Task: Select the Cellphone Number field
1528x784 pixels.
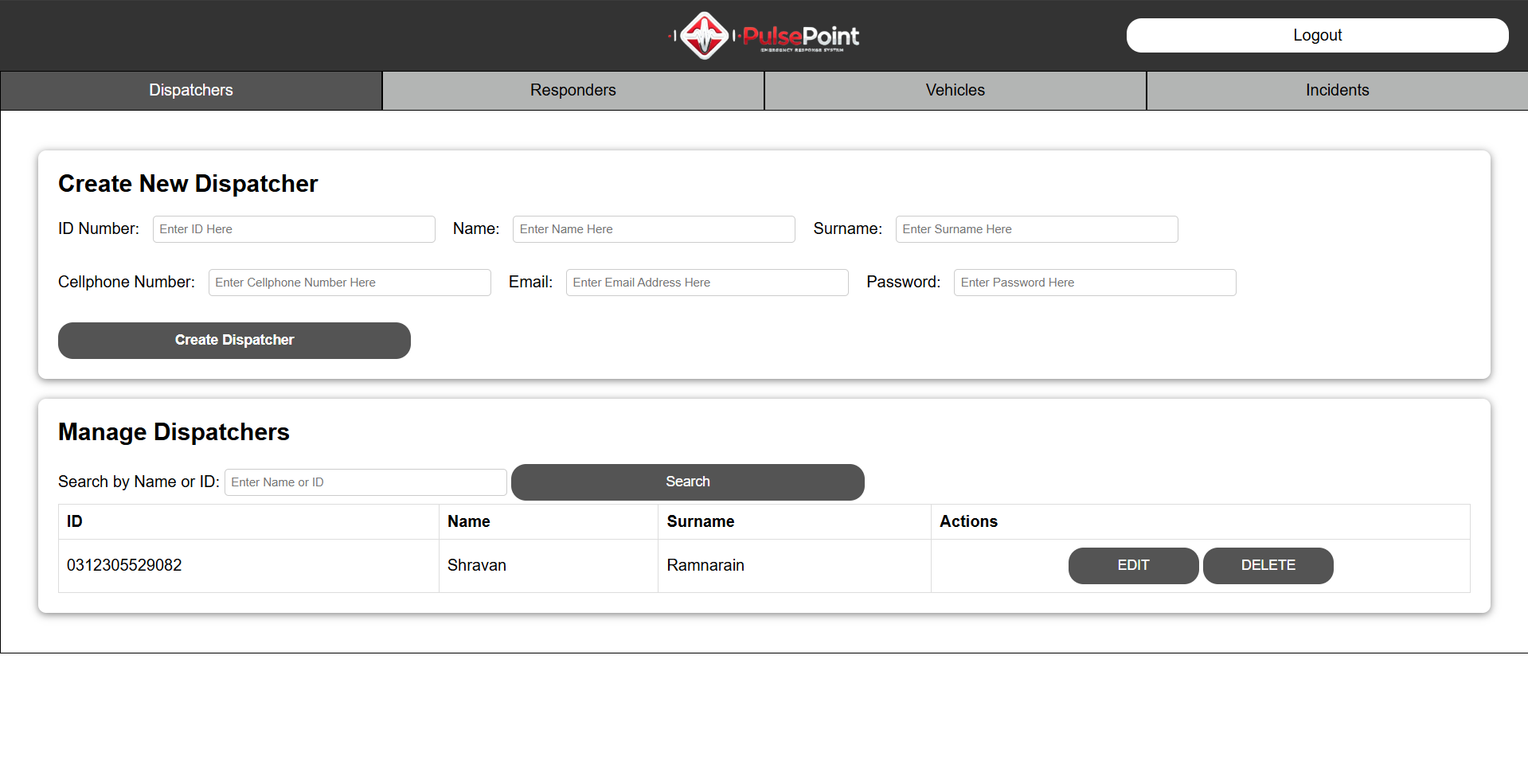Action: [350, 283]
